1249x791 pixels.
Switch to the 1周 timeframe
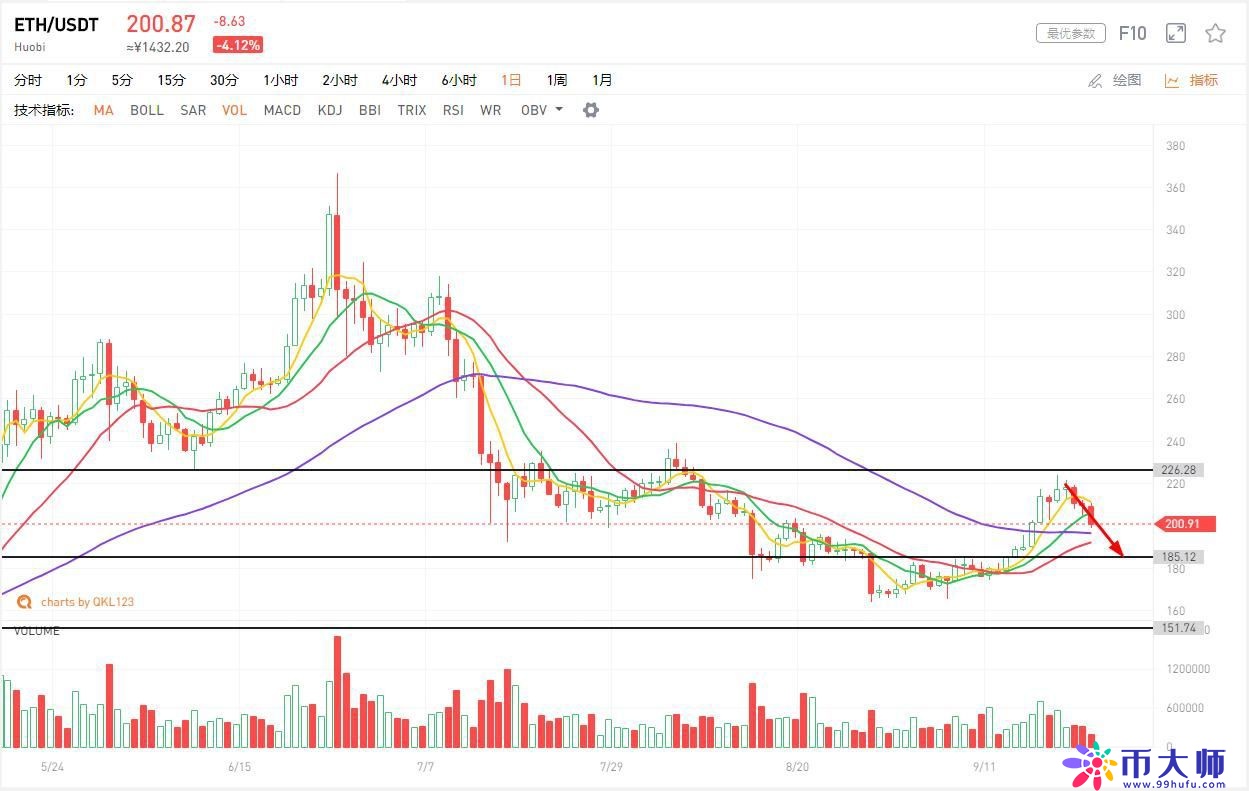(x=556, y=80)
